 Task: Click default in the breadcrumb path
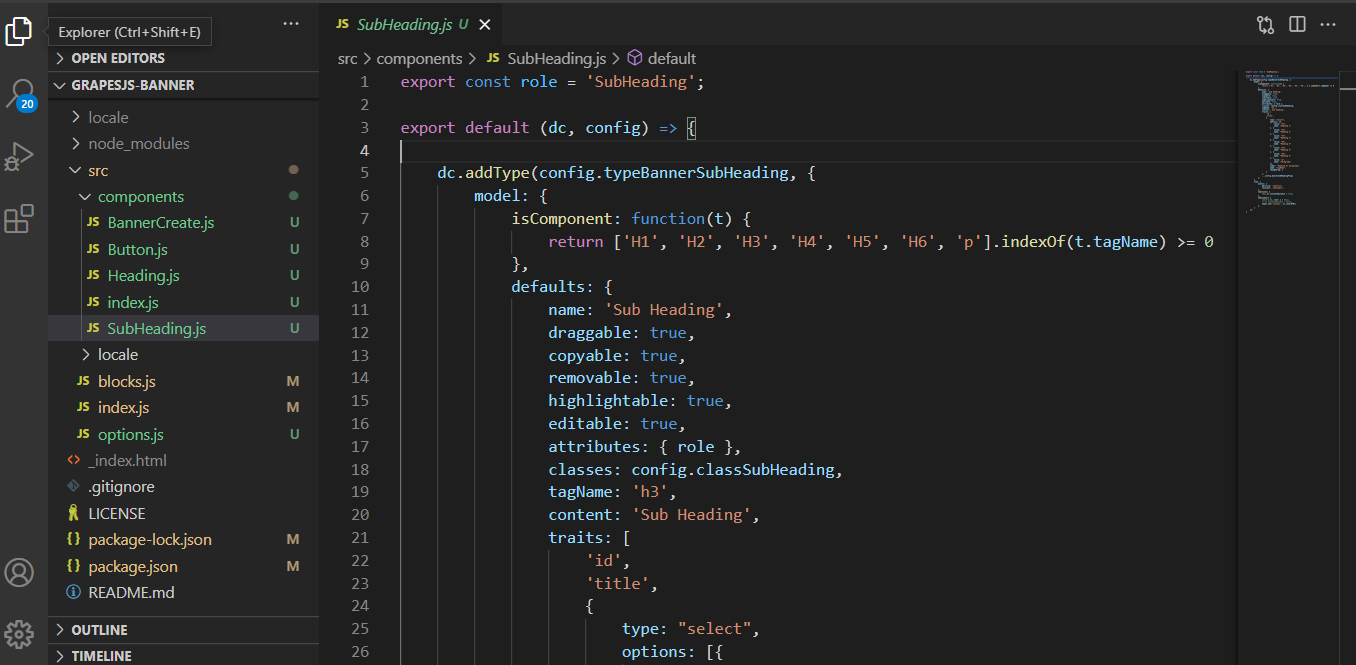click(672, 59)
